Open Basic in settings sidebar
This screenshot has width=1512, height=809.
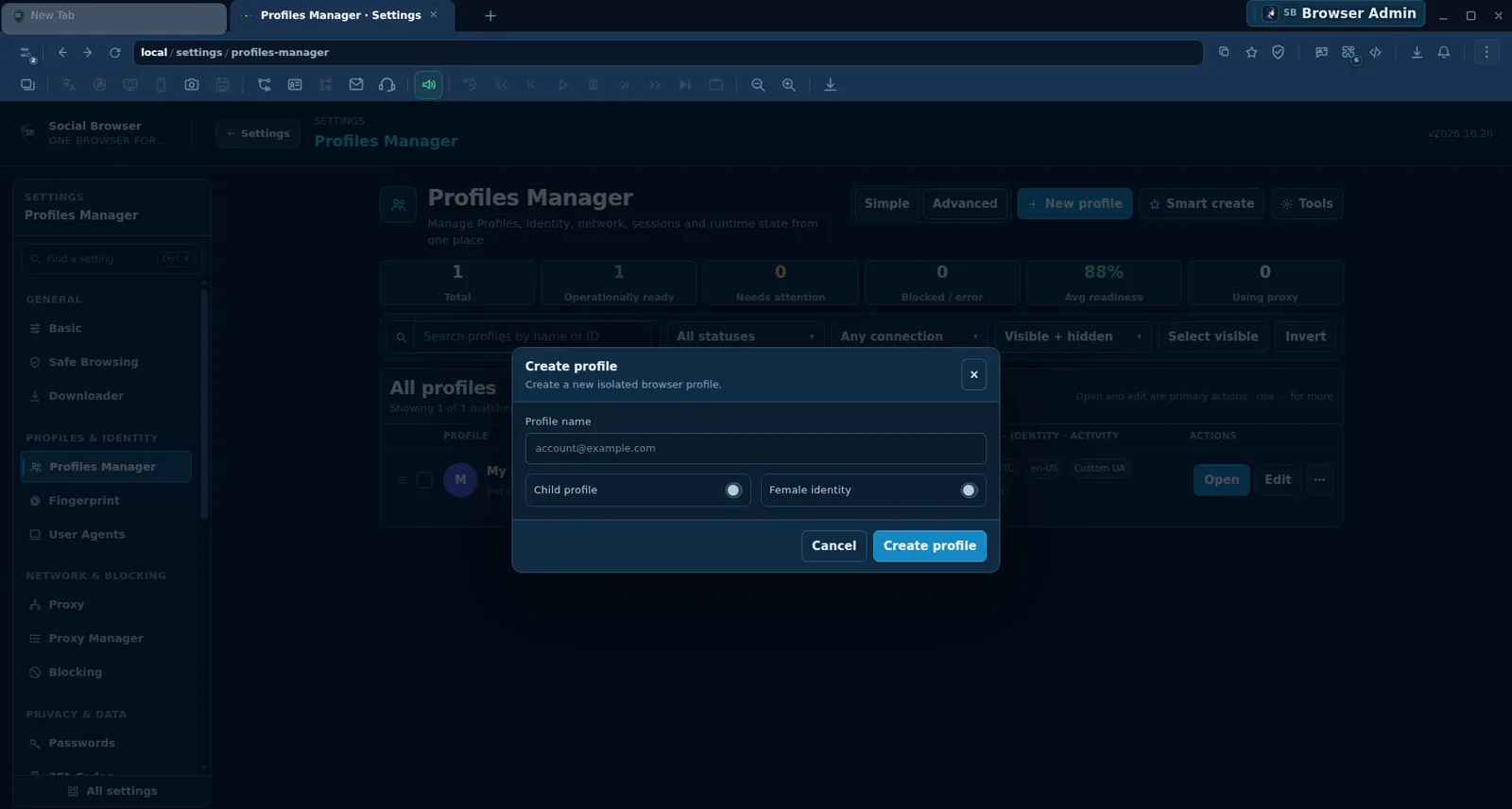[106, 329]
